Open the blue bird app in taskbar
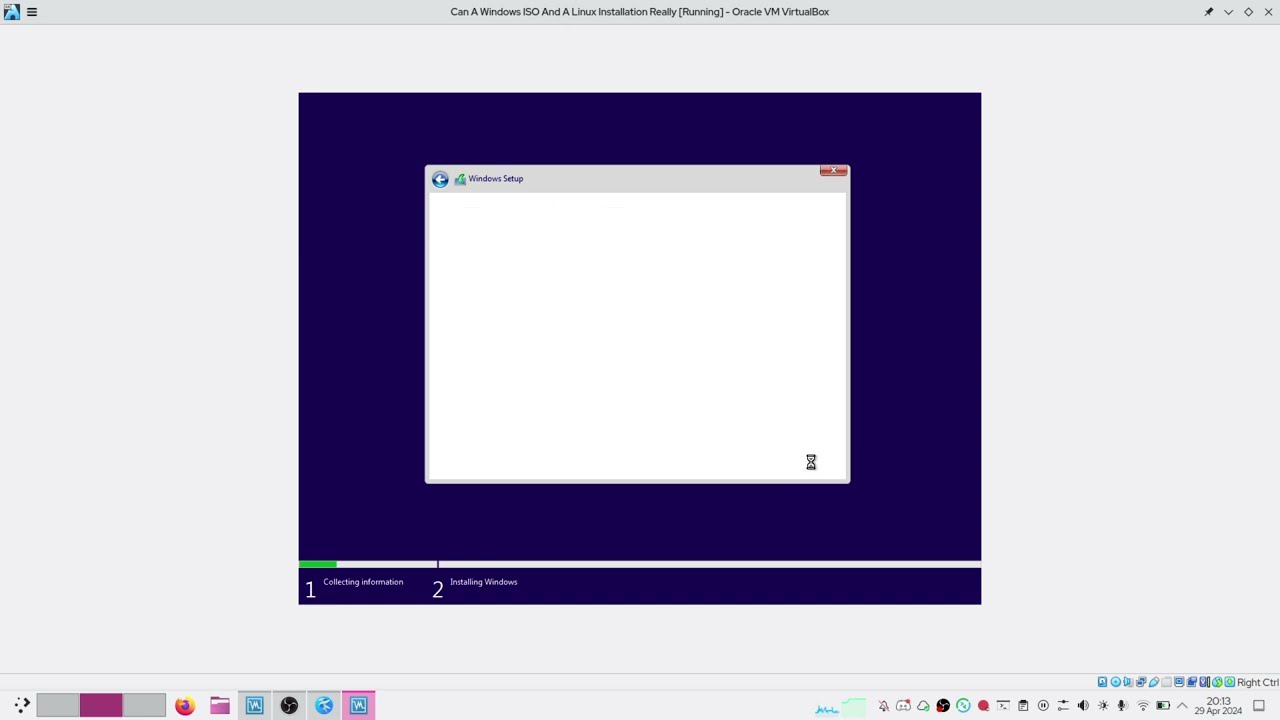This screenshot has height=720, width=1280. pyautogui.click(x=324, y=706)
